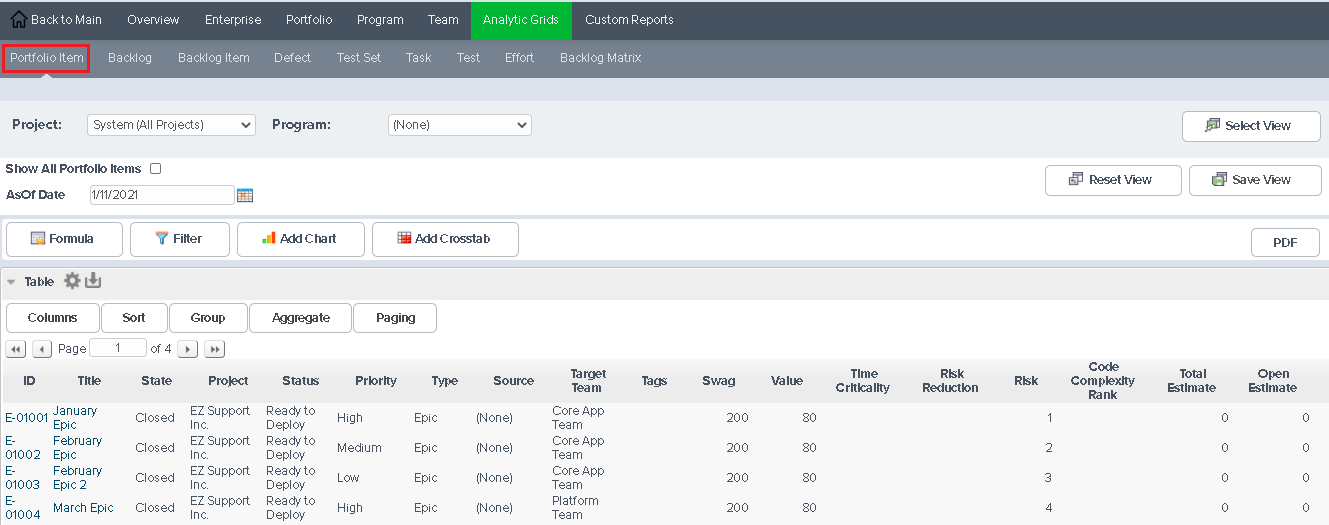Open the Enterprise menu
The image size is (1329, 525).
(x=233, y=20)
